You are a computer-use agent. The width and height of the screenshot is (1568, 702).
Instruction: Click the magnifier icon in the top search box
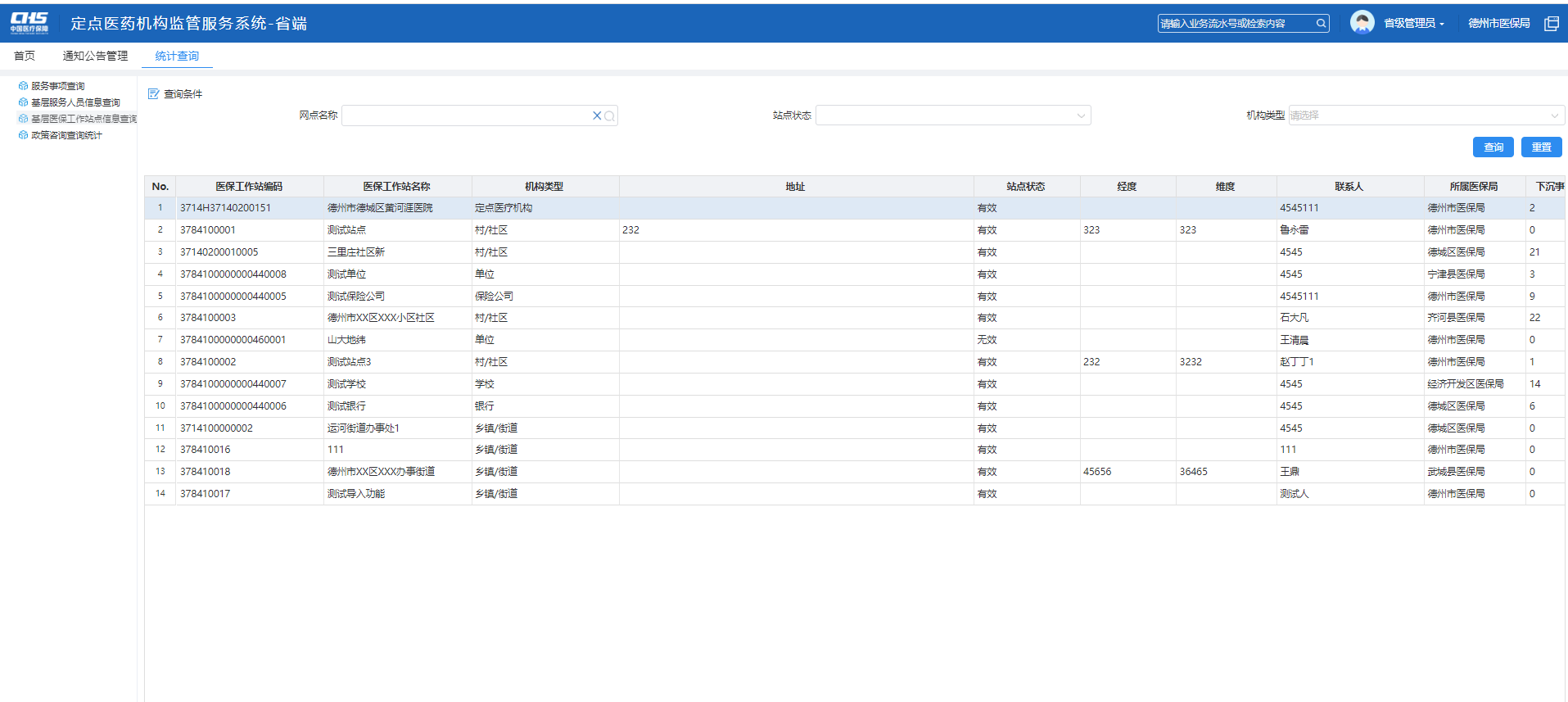[1321, 24]
